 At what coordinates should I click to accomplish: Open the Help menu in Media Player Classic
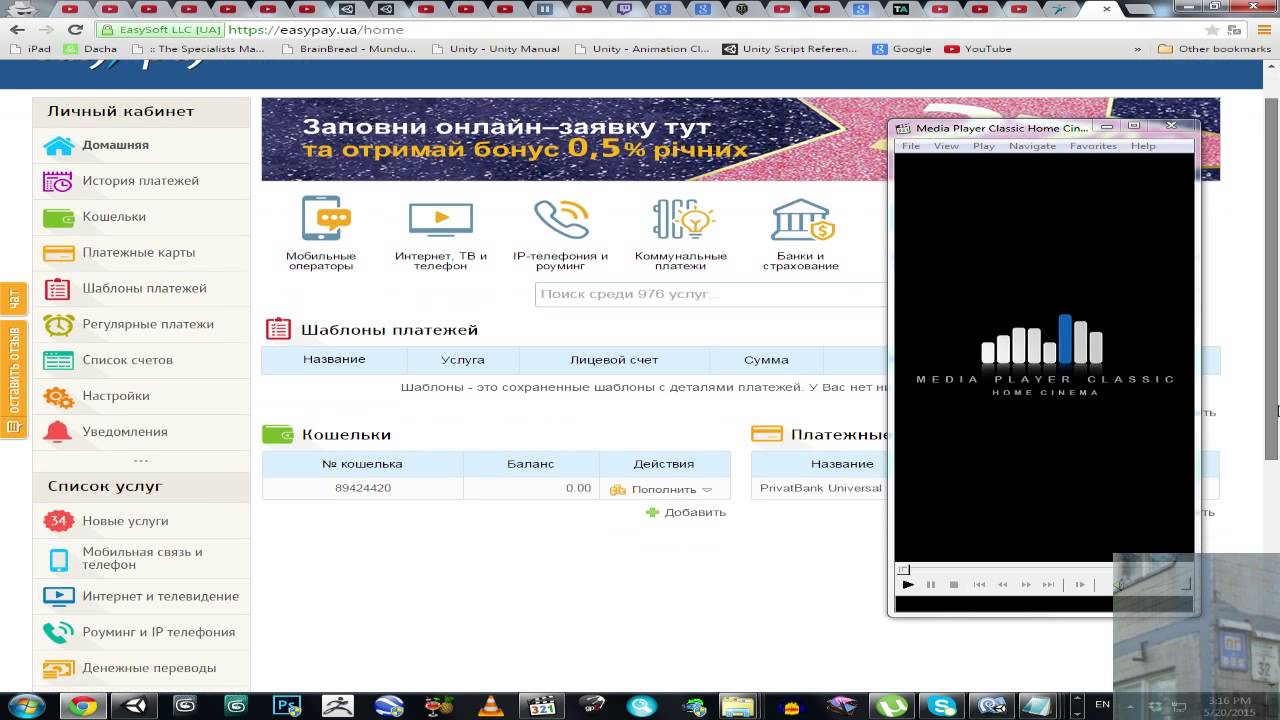point(1143,146)
